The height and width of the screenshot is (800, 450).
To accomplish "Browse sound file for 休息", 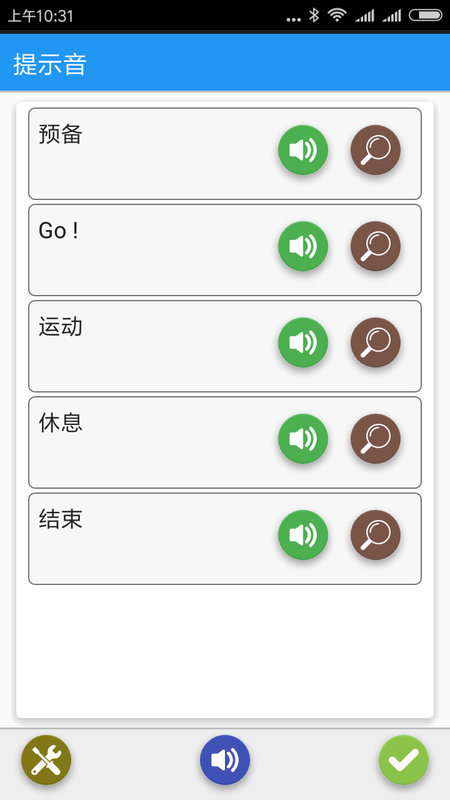I will click(376, 439).
